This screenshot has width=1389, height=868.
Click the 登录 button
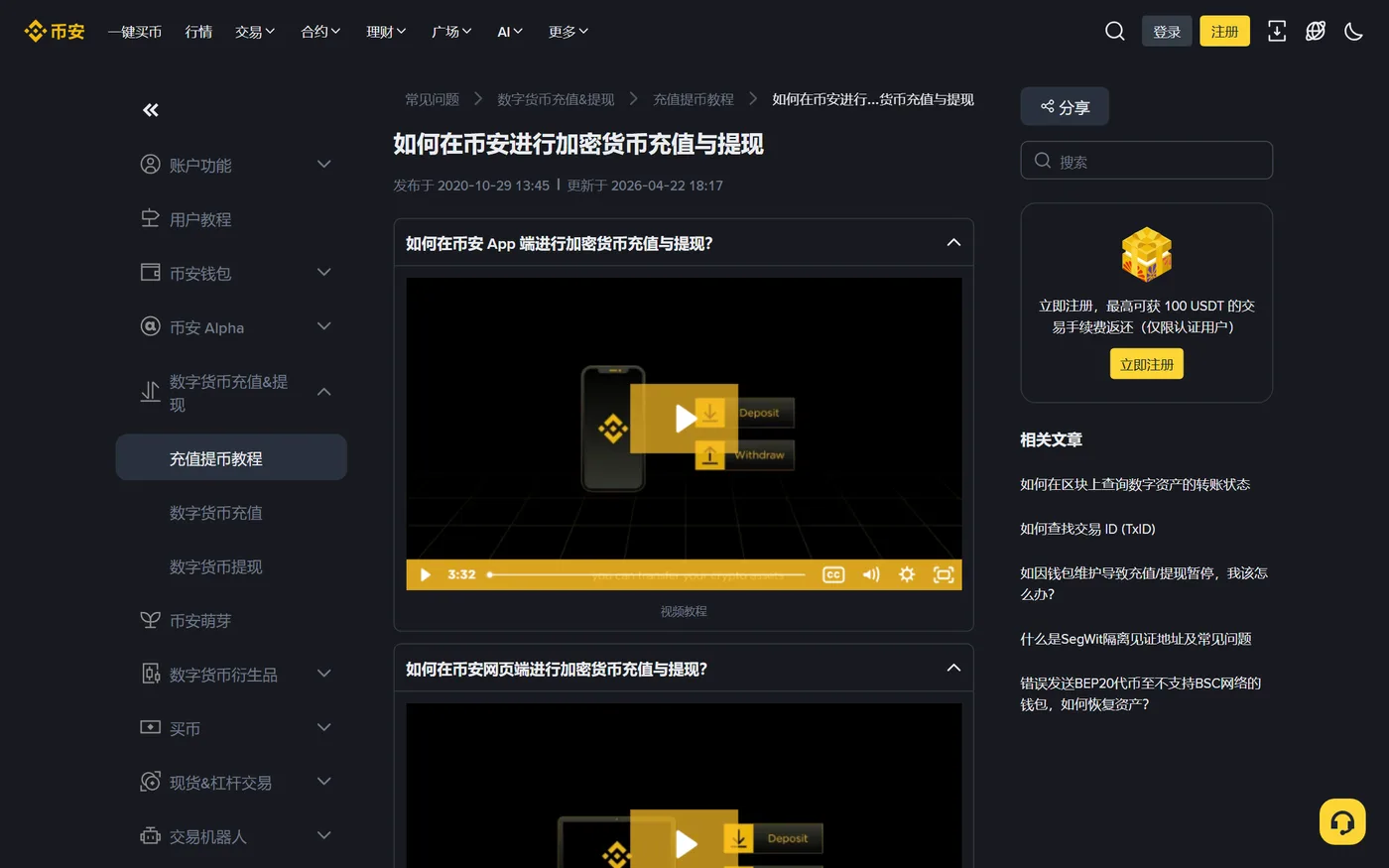pos(1167,32)
